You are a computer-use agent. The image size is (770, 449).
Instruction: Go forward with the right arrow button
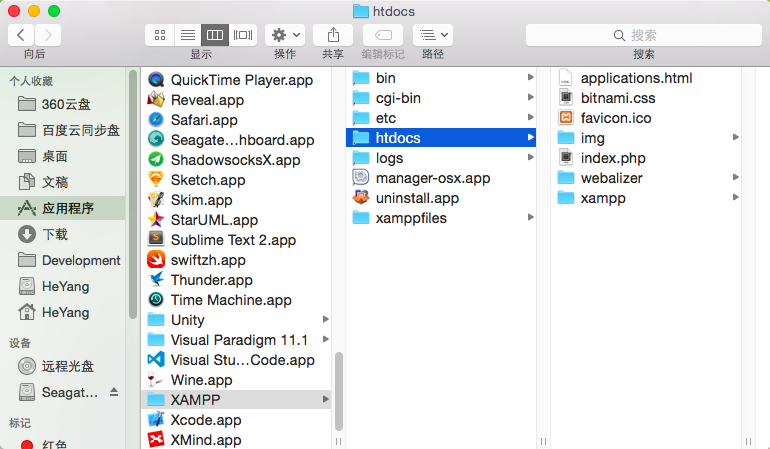click(x=48, y=35)
